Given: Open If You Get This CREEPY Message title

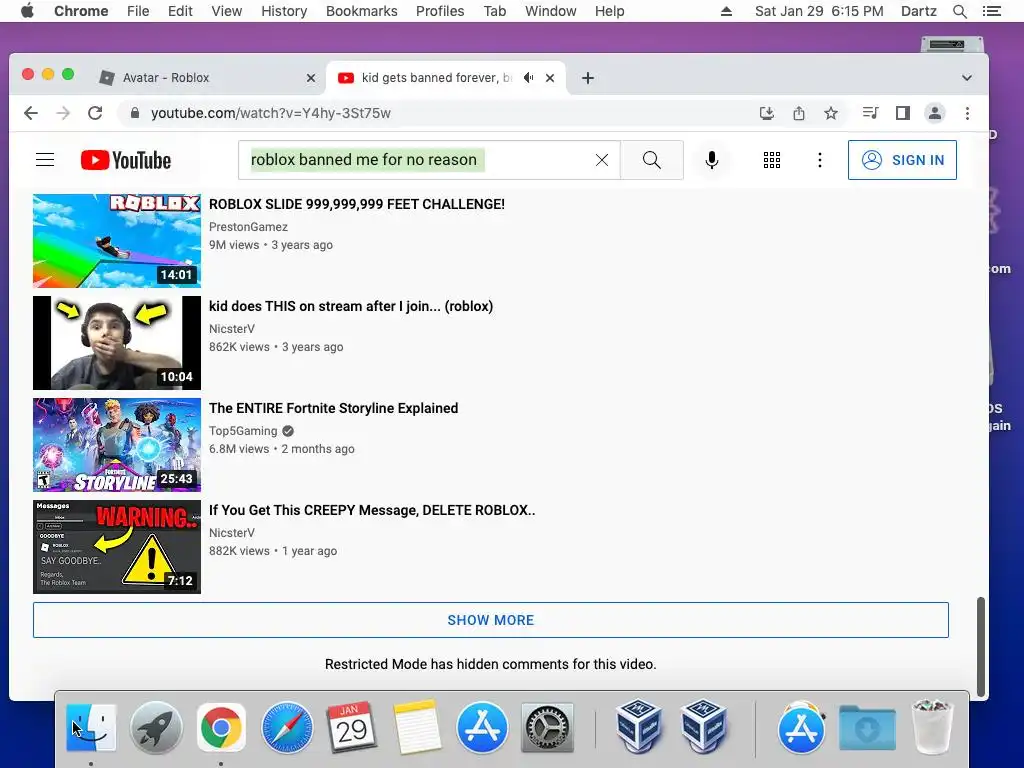Looking at the screenshot, I should pos(372,510).
